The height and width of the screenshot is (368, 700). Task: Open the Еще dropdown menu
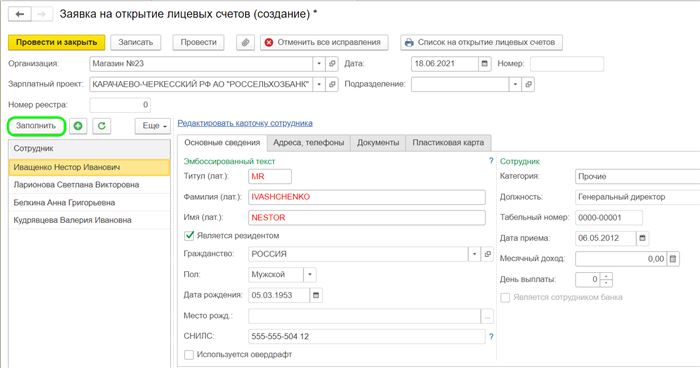(153, 126)
